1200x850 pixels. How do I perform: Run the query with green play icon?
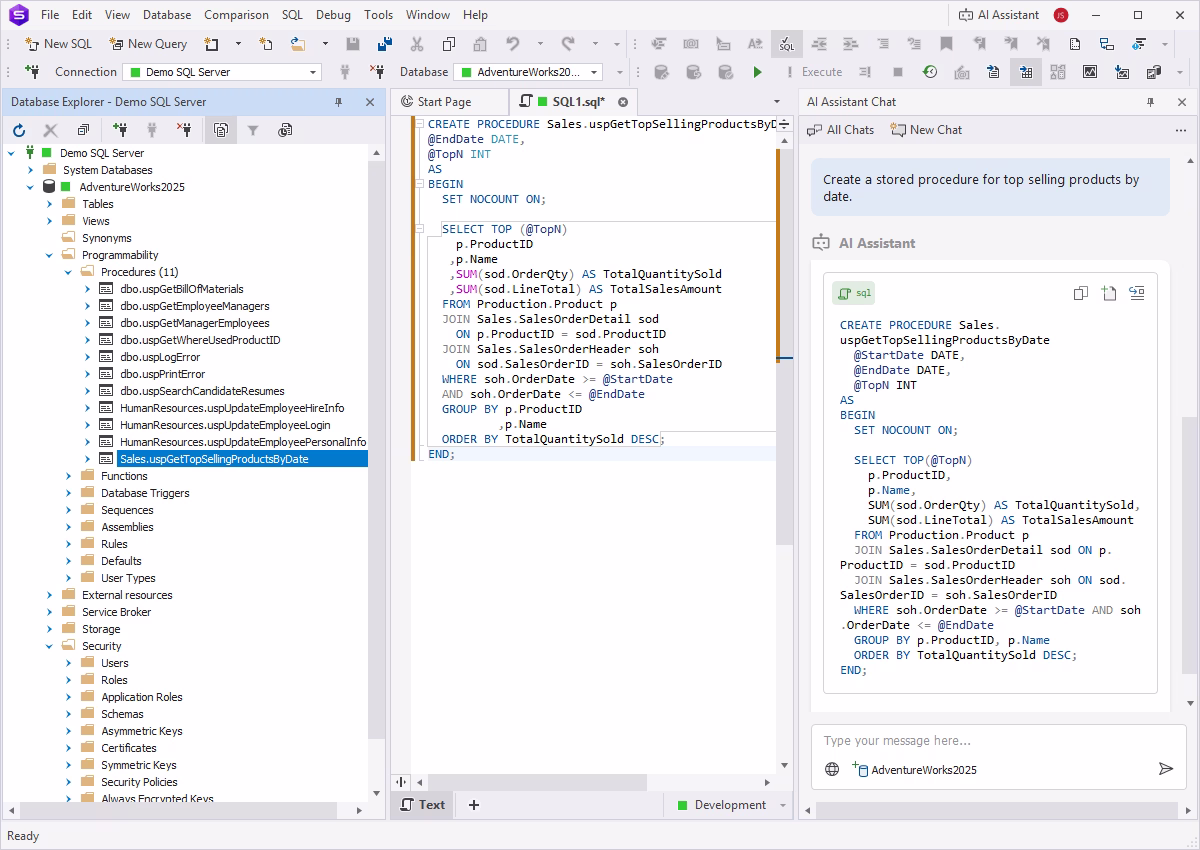pos(757,72)
